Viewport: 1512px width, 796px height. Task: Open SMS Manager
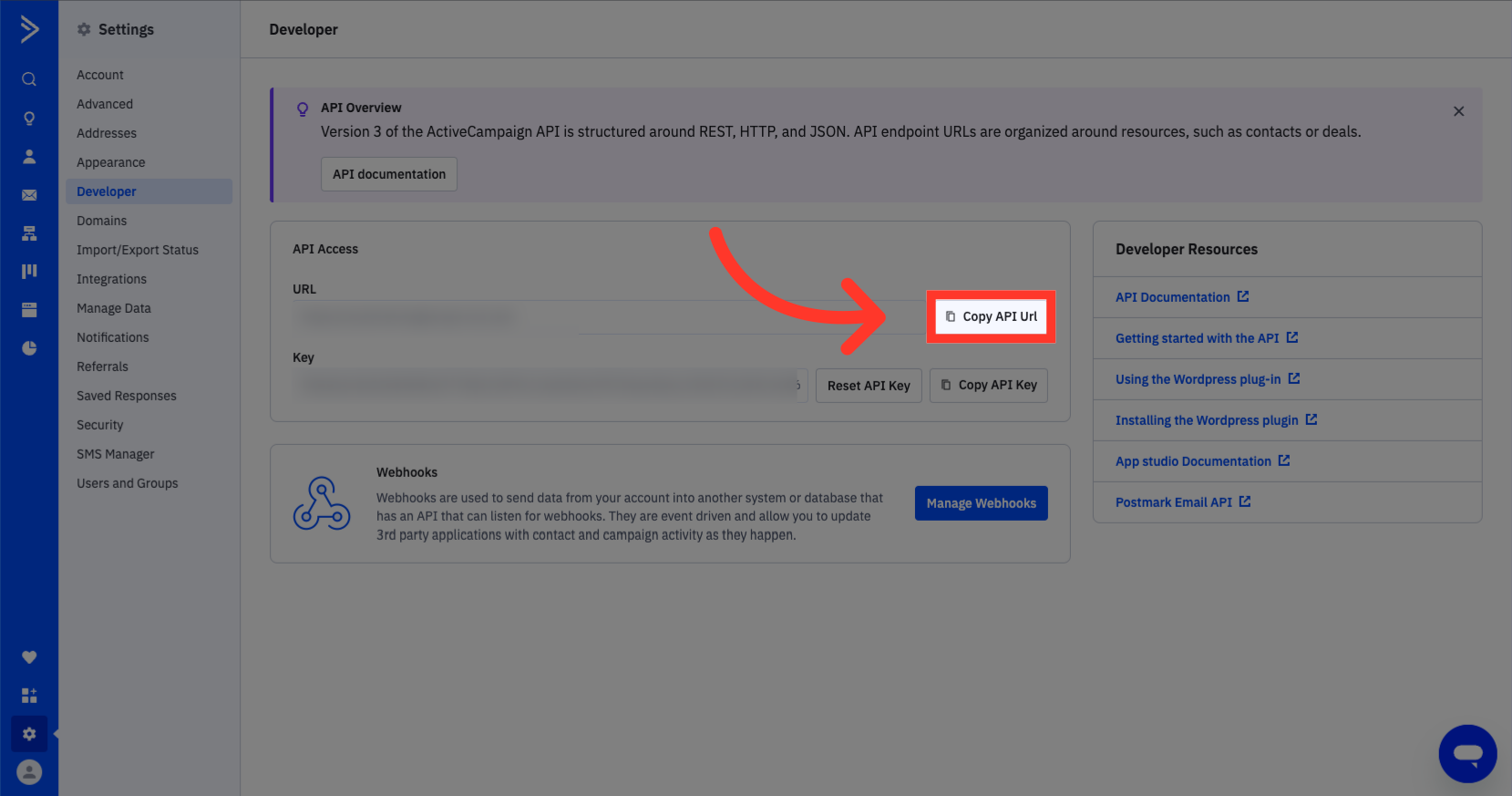pos(116,454)
